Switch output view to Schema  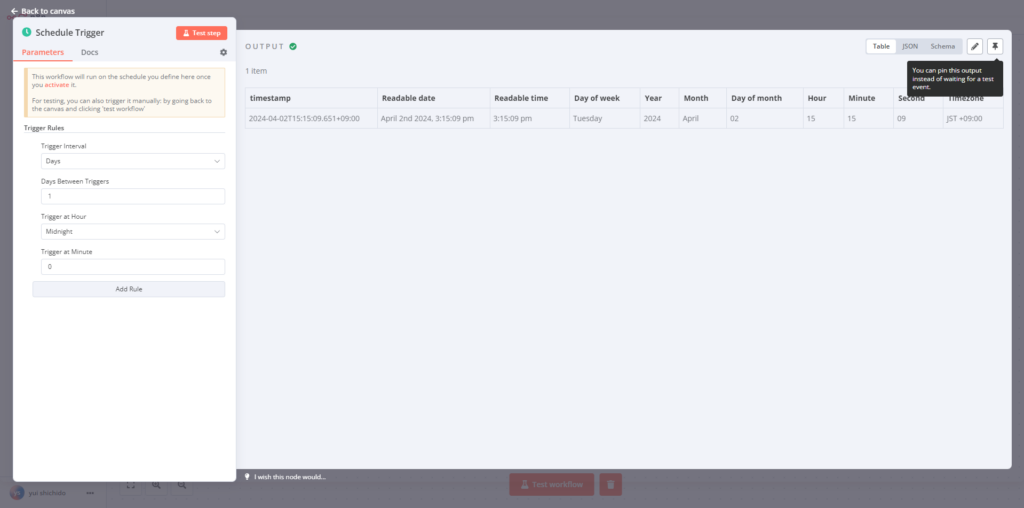942,46
